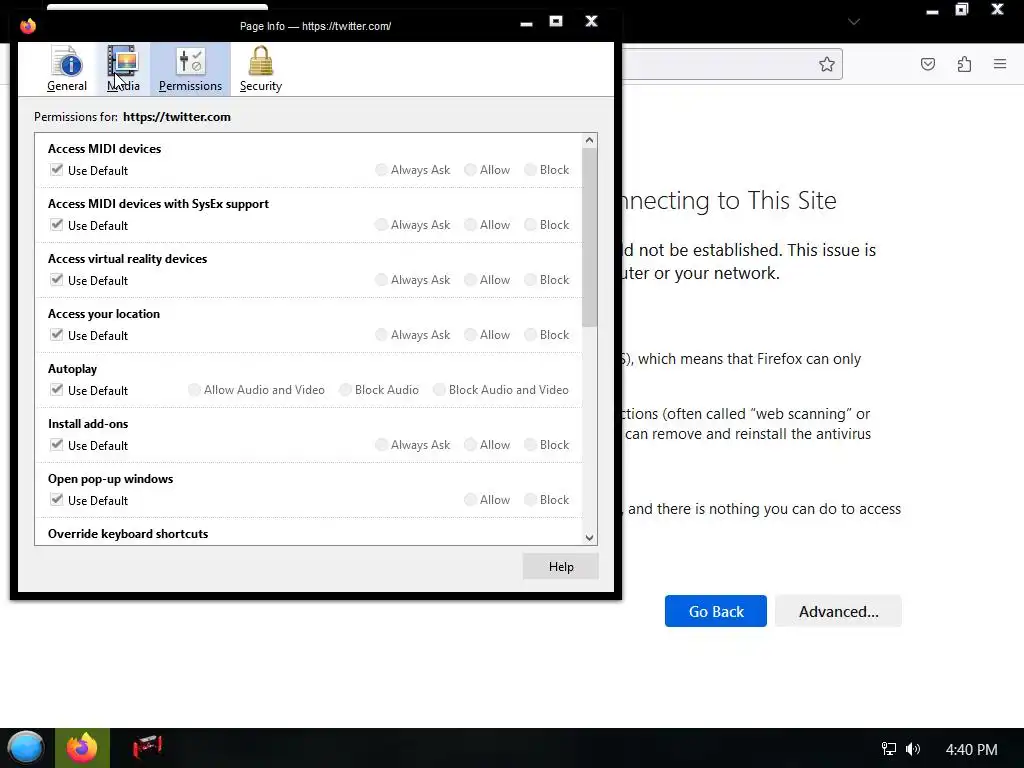Open the Security tab with lock icon
This screenshot has height=768, width=1024.
[x=261, y=69]
